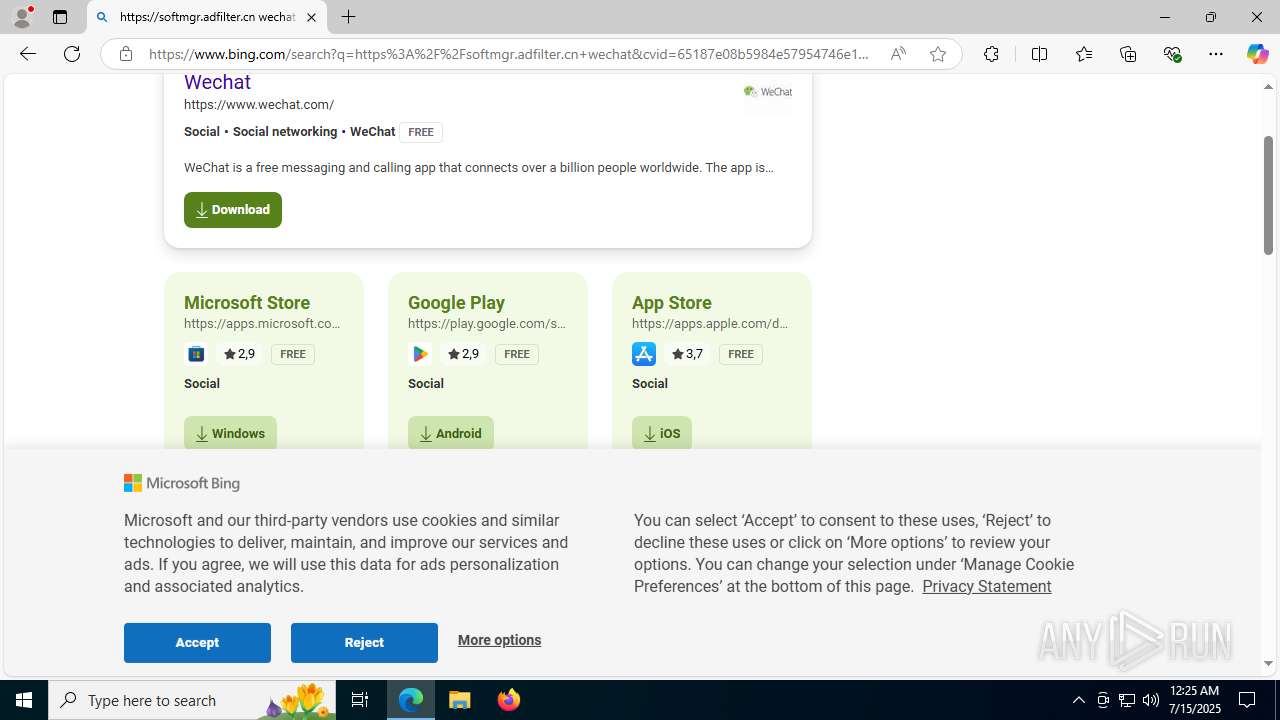This screenshot has width=1280, height=720.
Task: Close the softmgr.adfilter.cn wechat tab
Action: click(x=311, y=17)
